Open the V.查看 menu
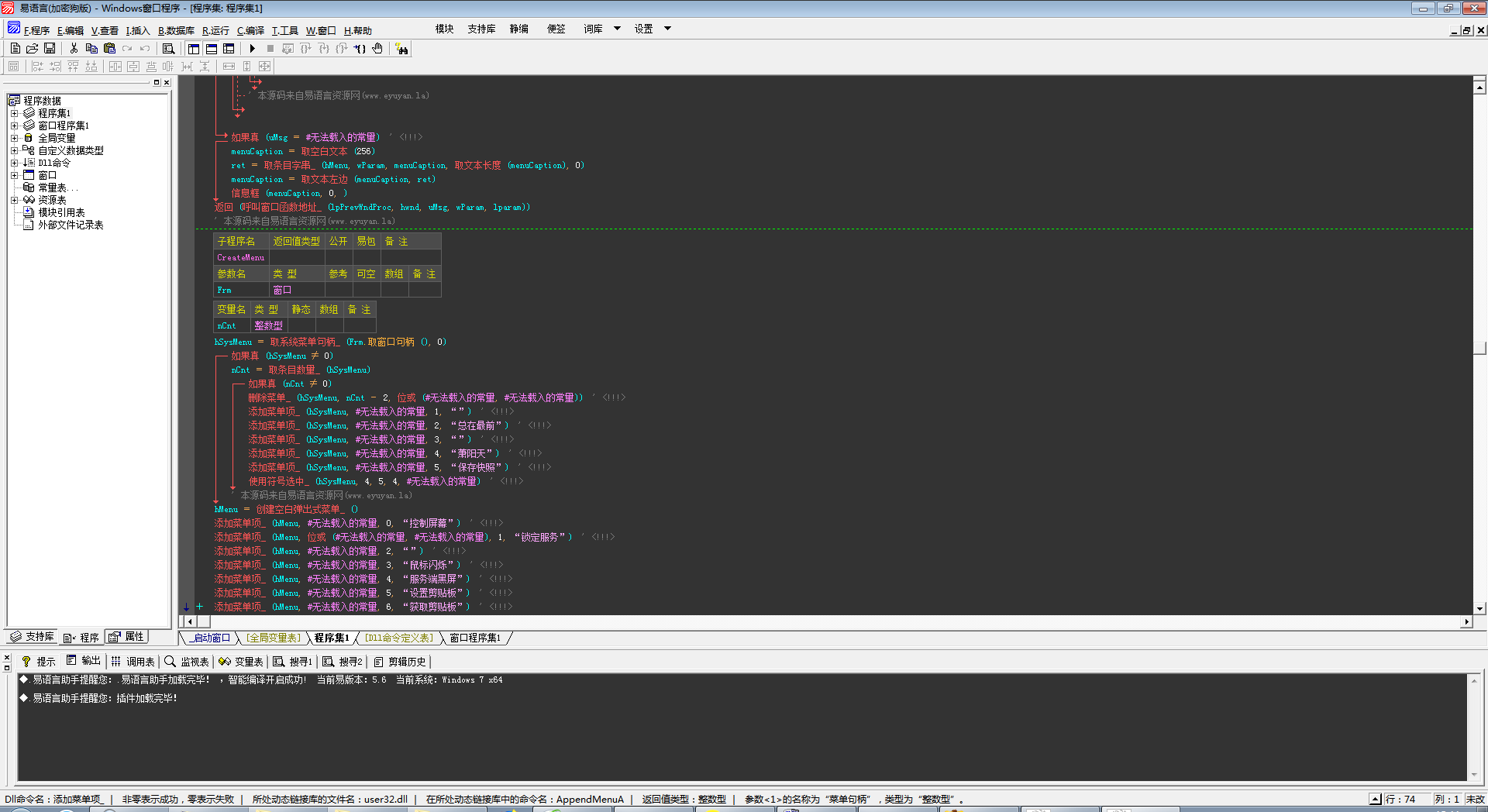The height and width of the screenshot is (812, 1488). tap(105, 31)
